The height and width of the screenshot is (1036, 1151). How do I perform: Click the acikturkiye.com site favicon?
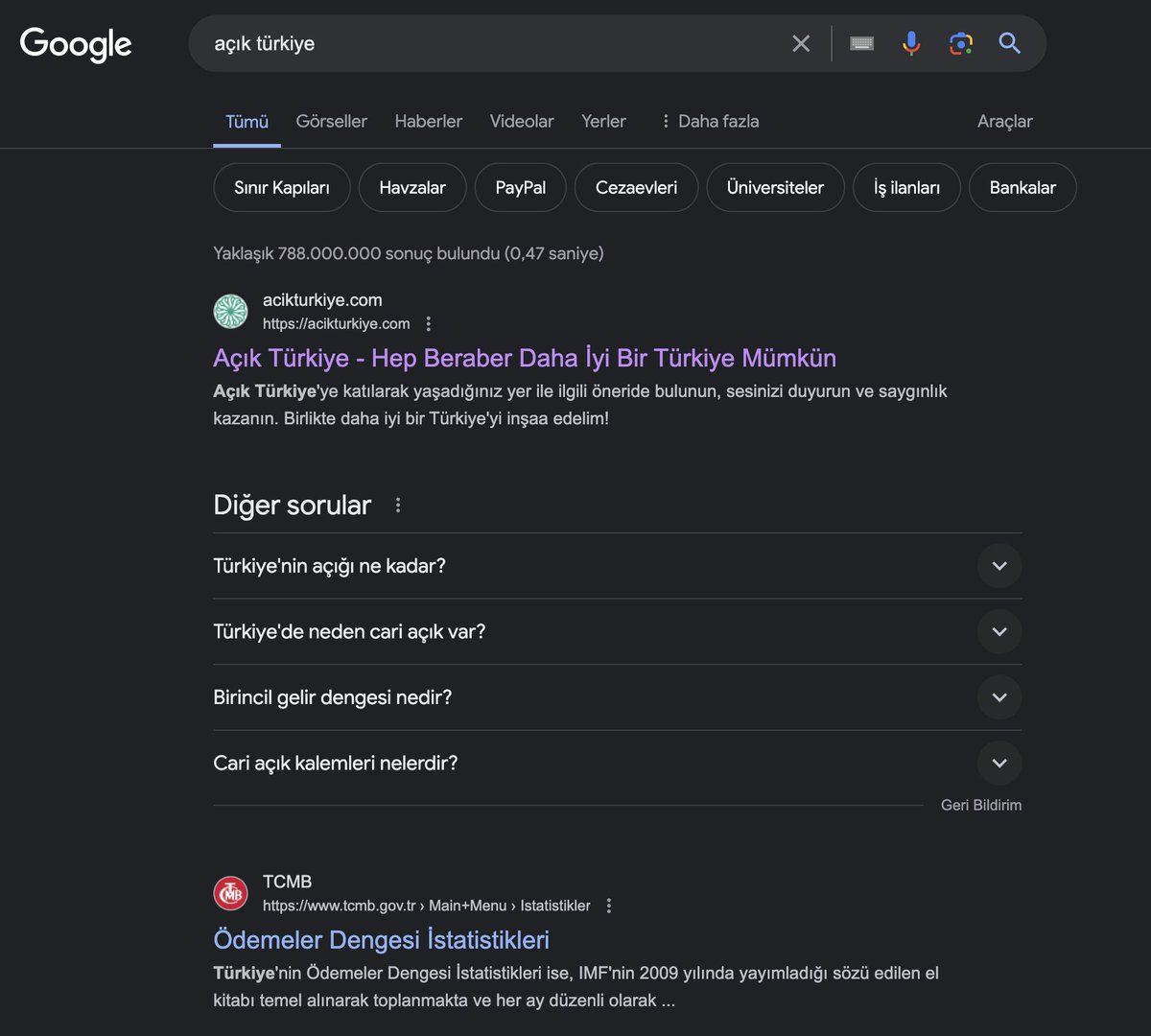tap(230, 311)
